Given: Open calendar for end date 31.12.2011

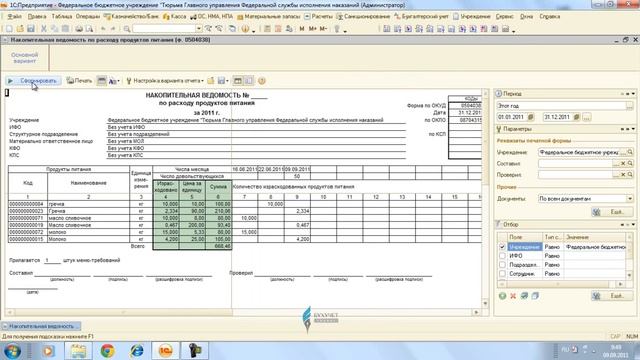Looking at the screenshot, I should pos(576,117).
